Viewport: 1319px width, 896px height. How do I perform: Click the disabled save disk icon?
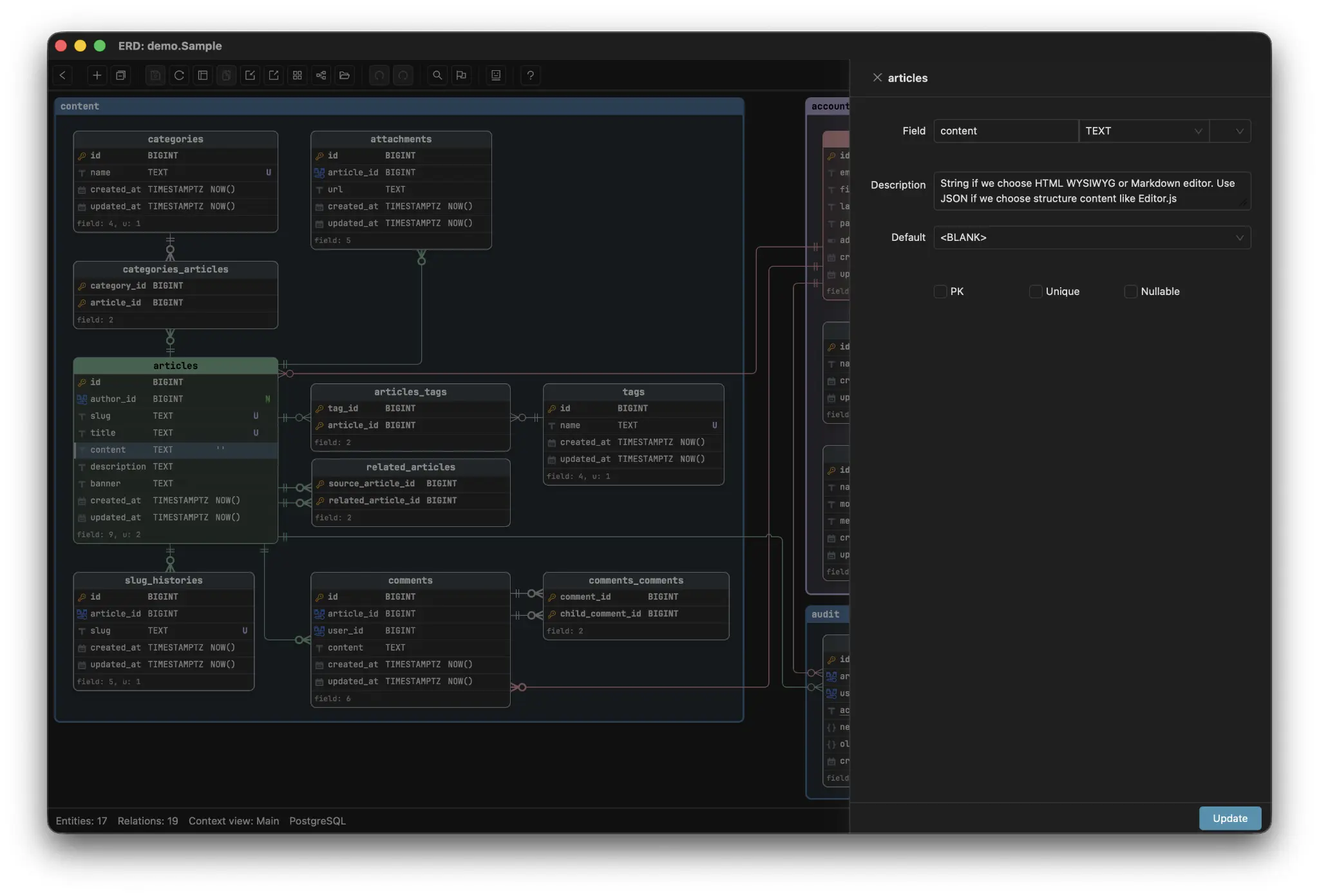point(155,75)
